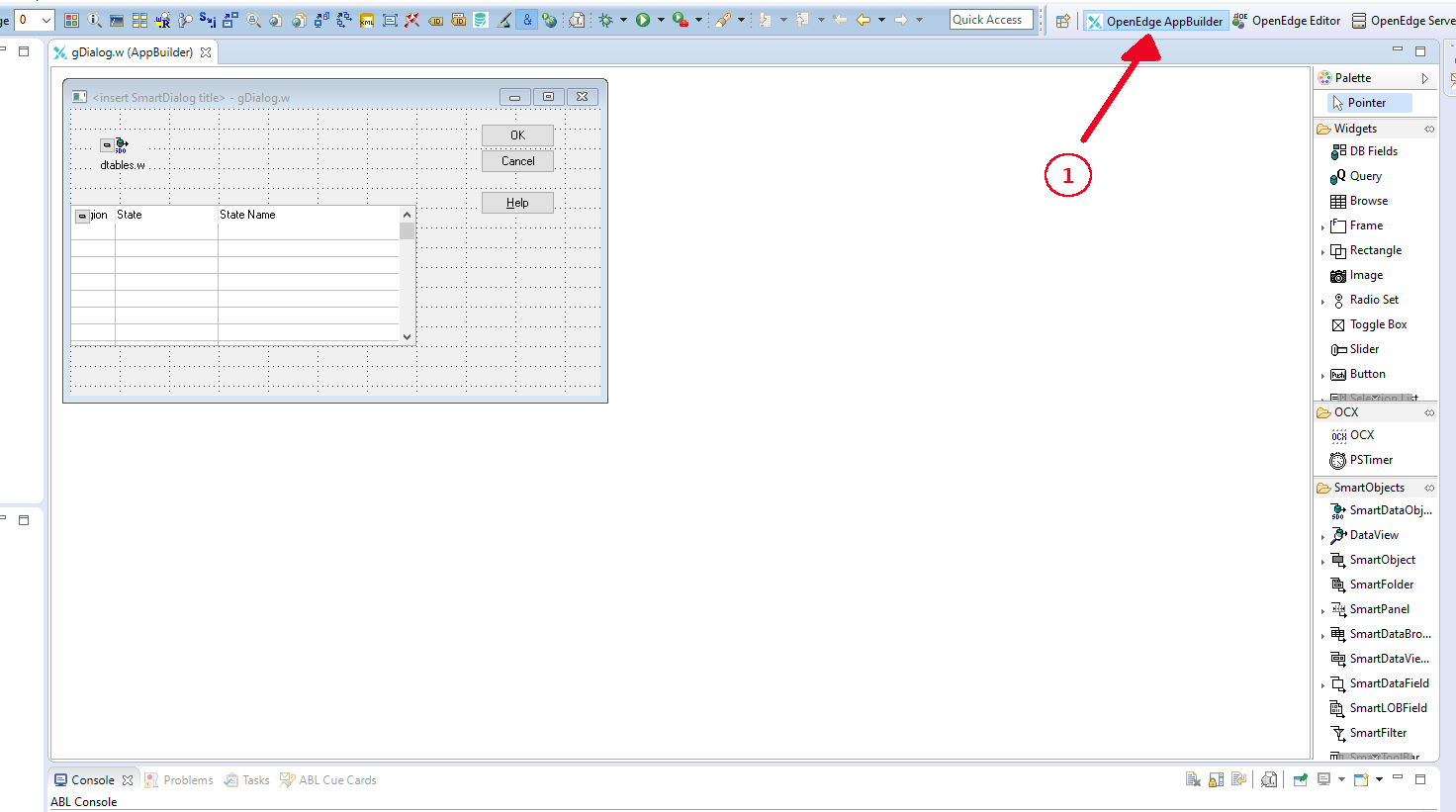The height and width of the screenshot is (812, 1456).
Task: Select the DB Fields widget in the palette
Action: (x=1364, y=151)
